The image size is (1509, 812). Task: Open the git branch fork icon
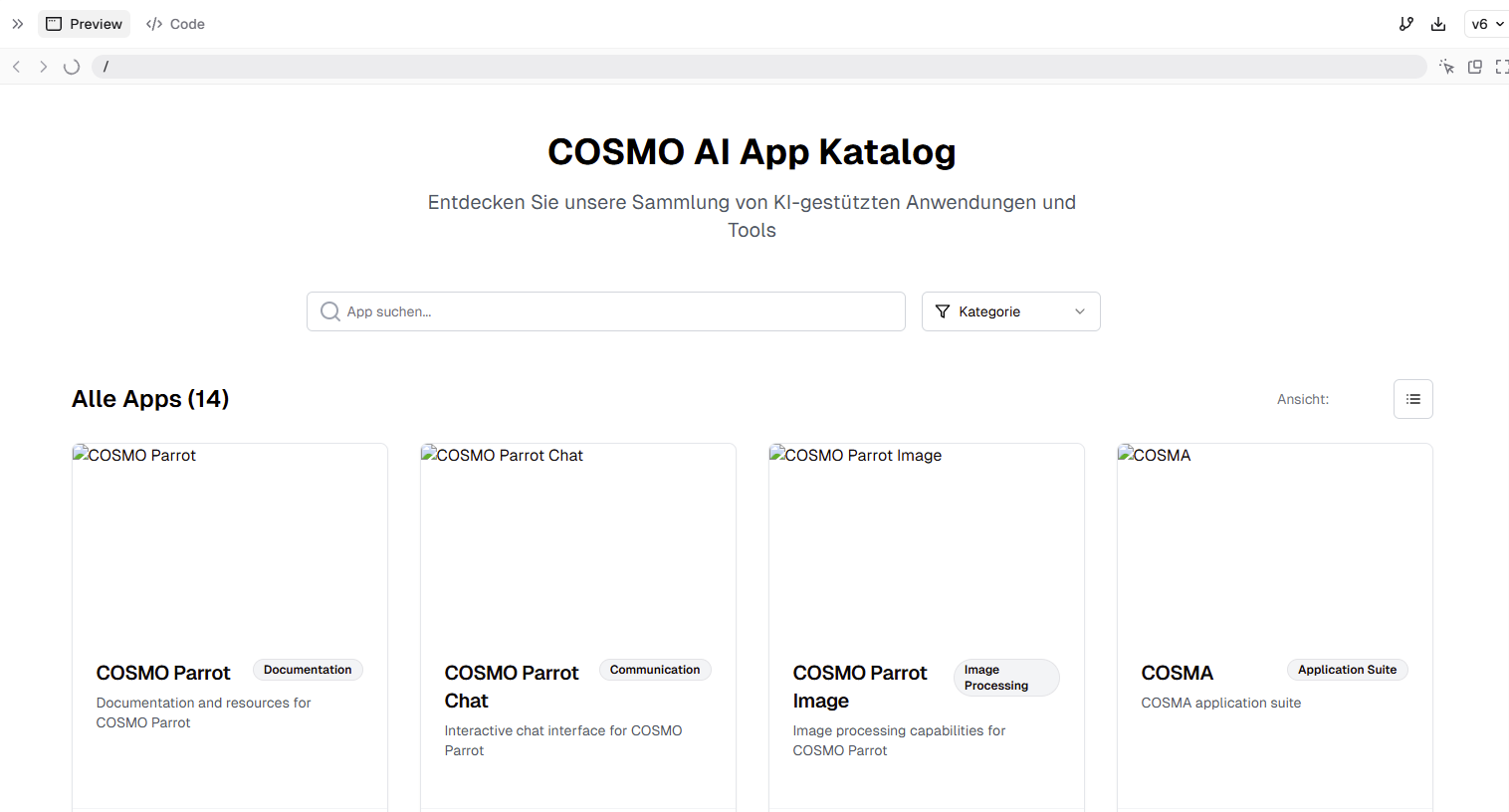[x=1405, y=24]
